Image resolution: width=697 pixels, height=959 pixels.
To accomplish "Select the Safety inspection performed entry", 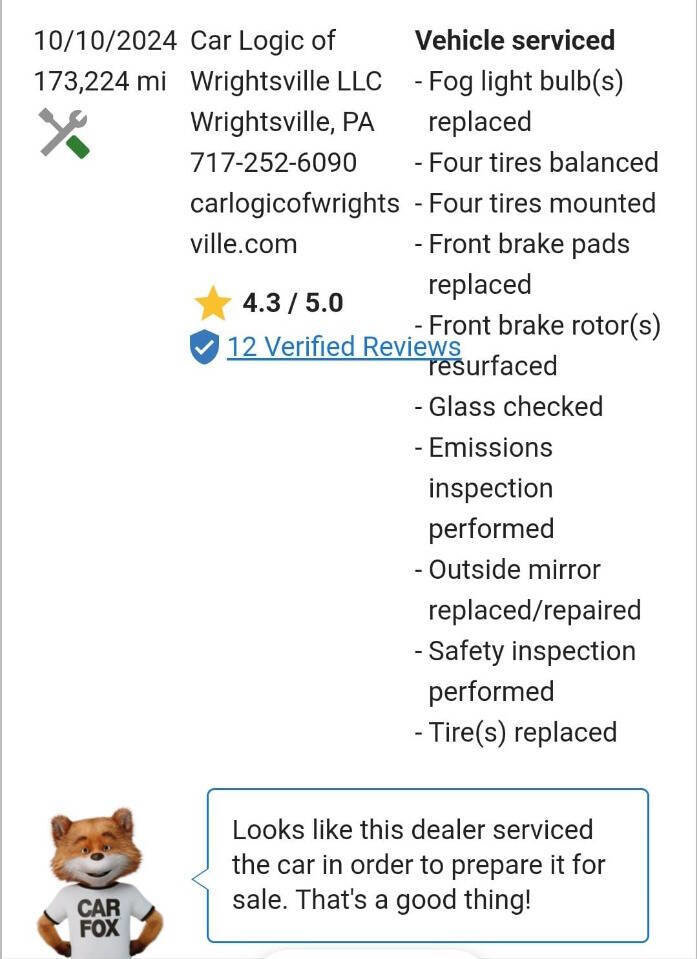I will 530,671.
